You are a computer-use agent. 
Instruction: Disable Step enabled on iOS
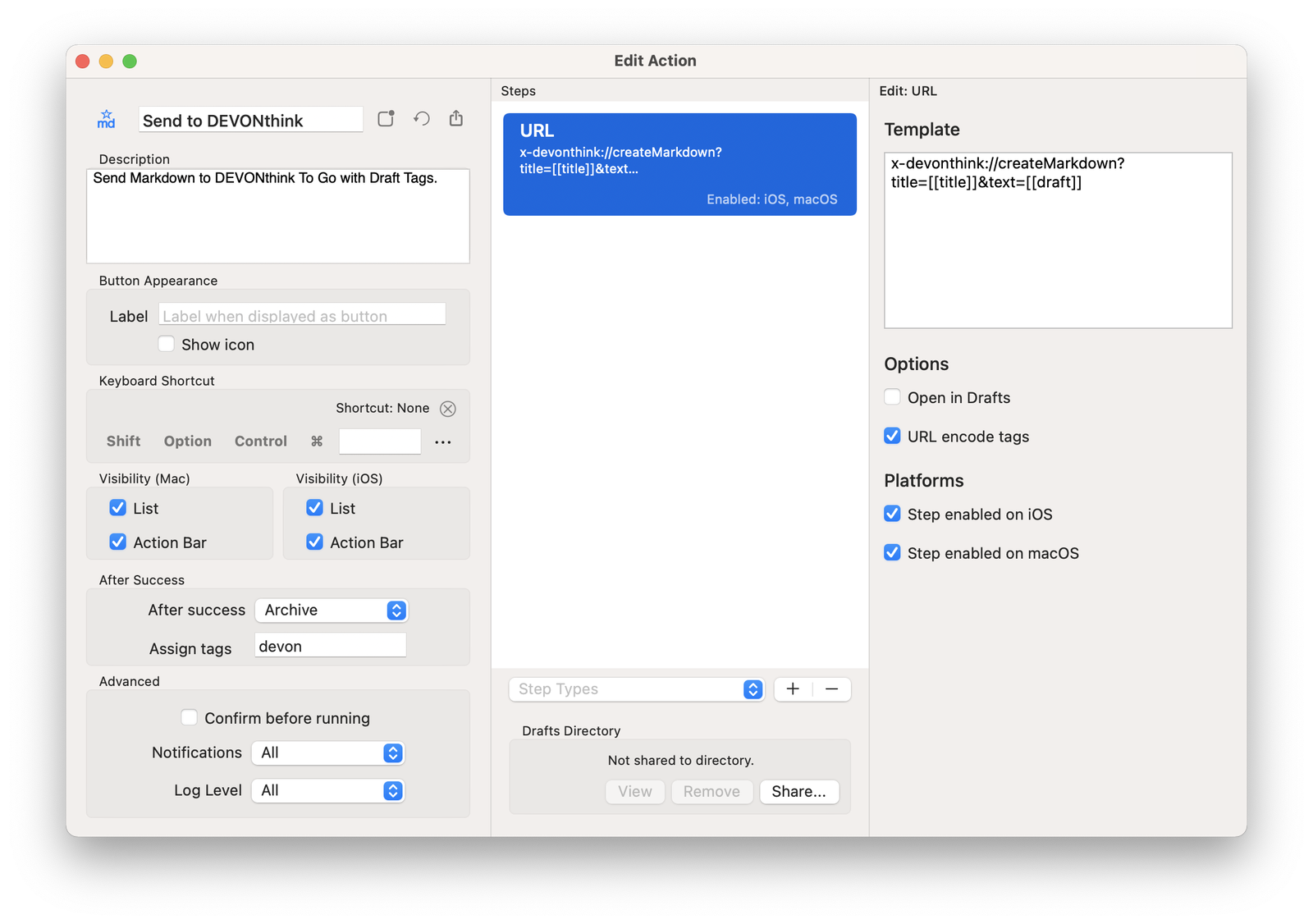892,515
